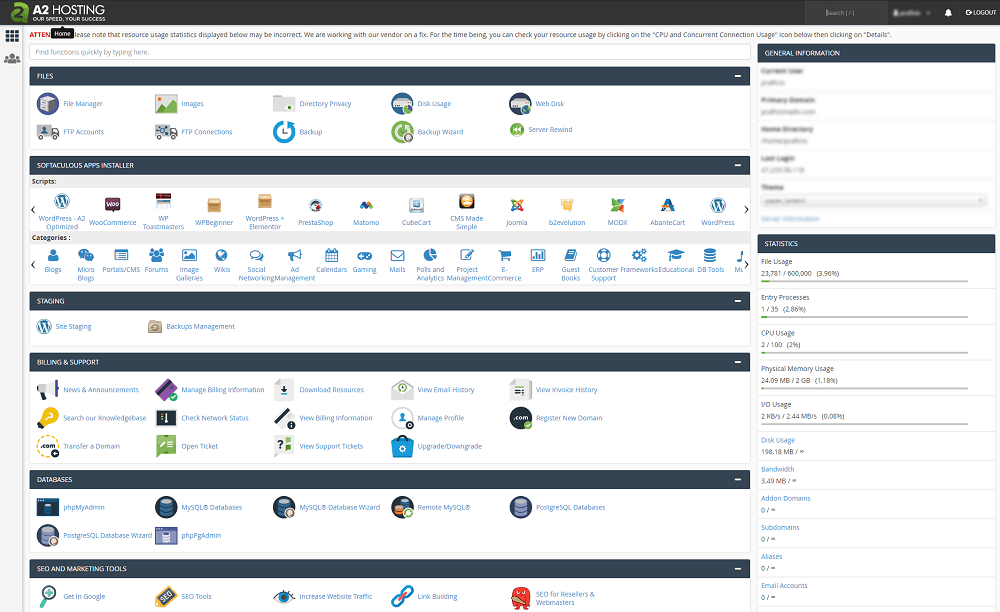1000x612 pixels.
Task: Open Backups Management icon
Action: click(155, 326)
